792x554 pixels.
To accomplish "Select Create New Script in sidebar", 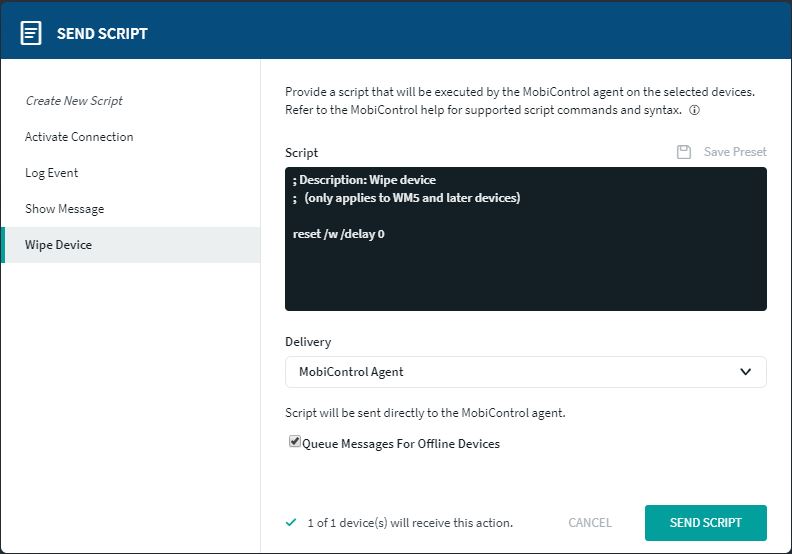I will click(x=74, y=101).
